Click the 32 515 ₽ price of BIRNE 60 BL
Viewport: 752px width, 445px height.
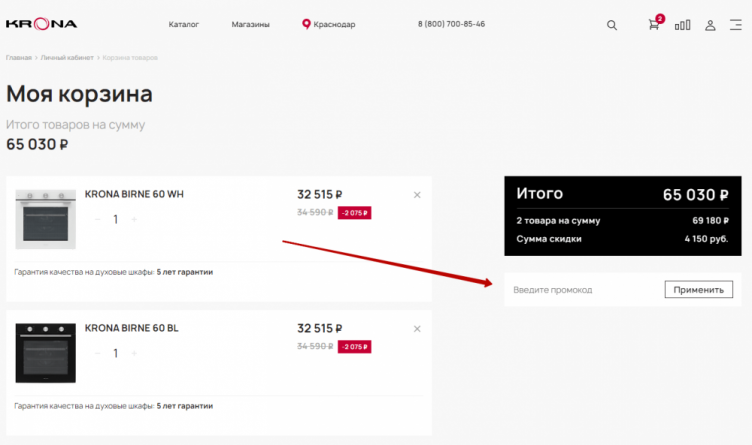[x=319, y=328]
